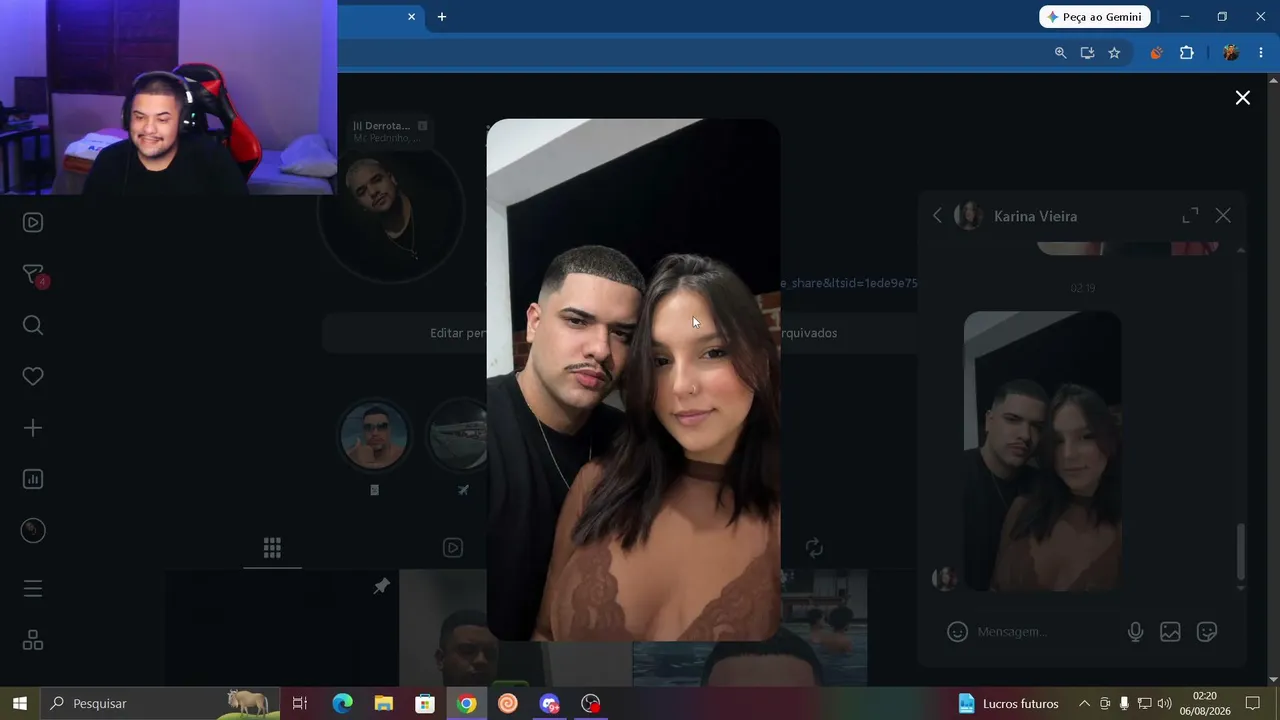This screenshot has width=1280, height=720.
Task: Switch to the posts grid tab
Action: pyautogui.click(x=272, y=547)
